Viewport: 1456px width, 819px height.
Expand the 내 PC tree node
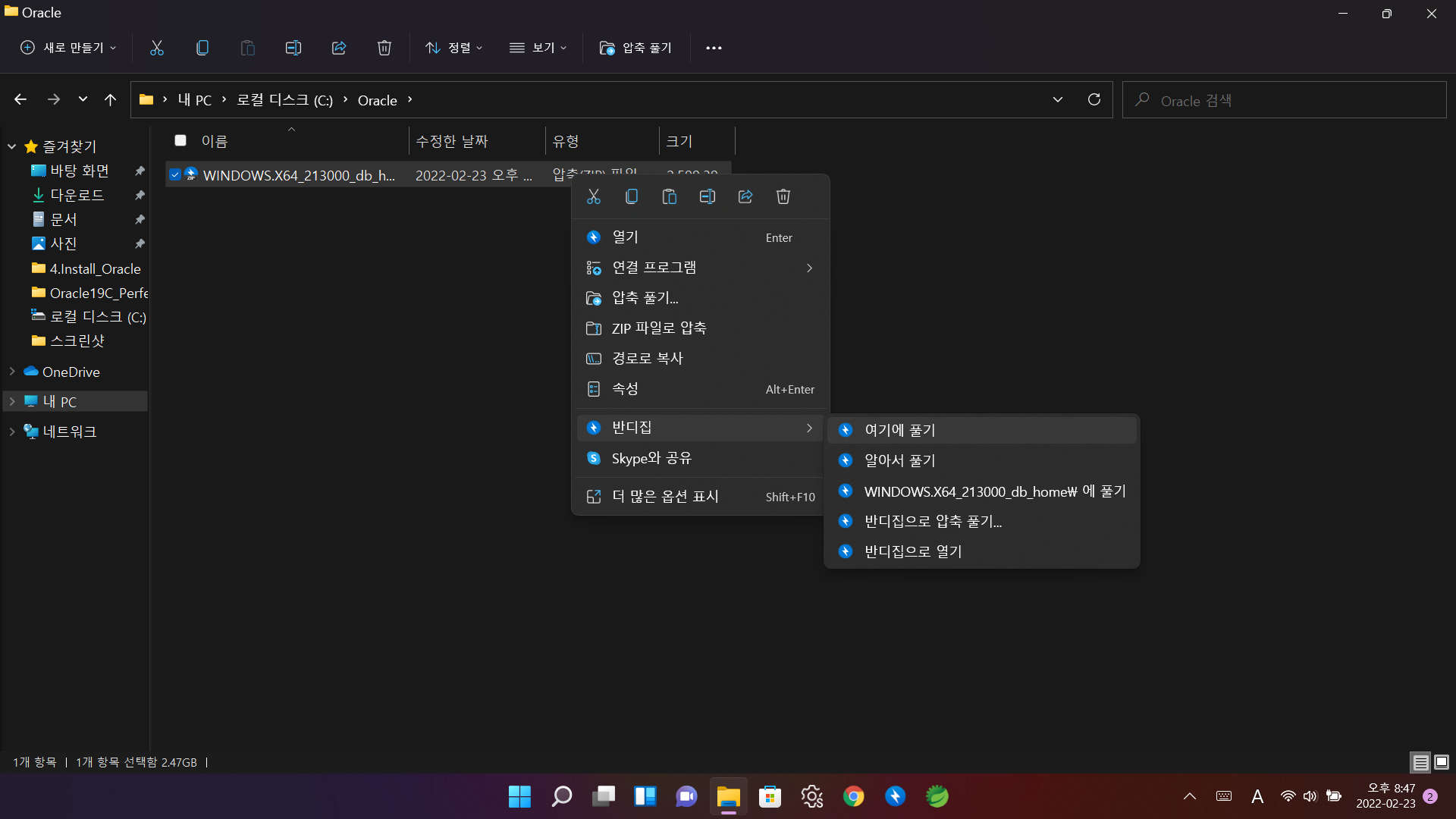[x=12, y=402]
